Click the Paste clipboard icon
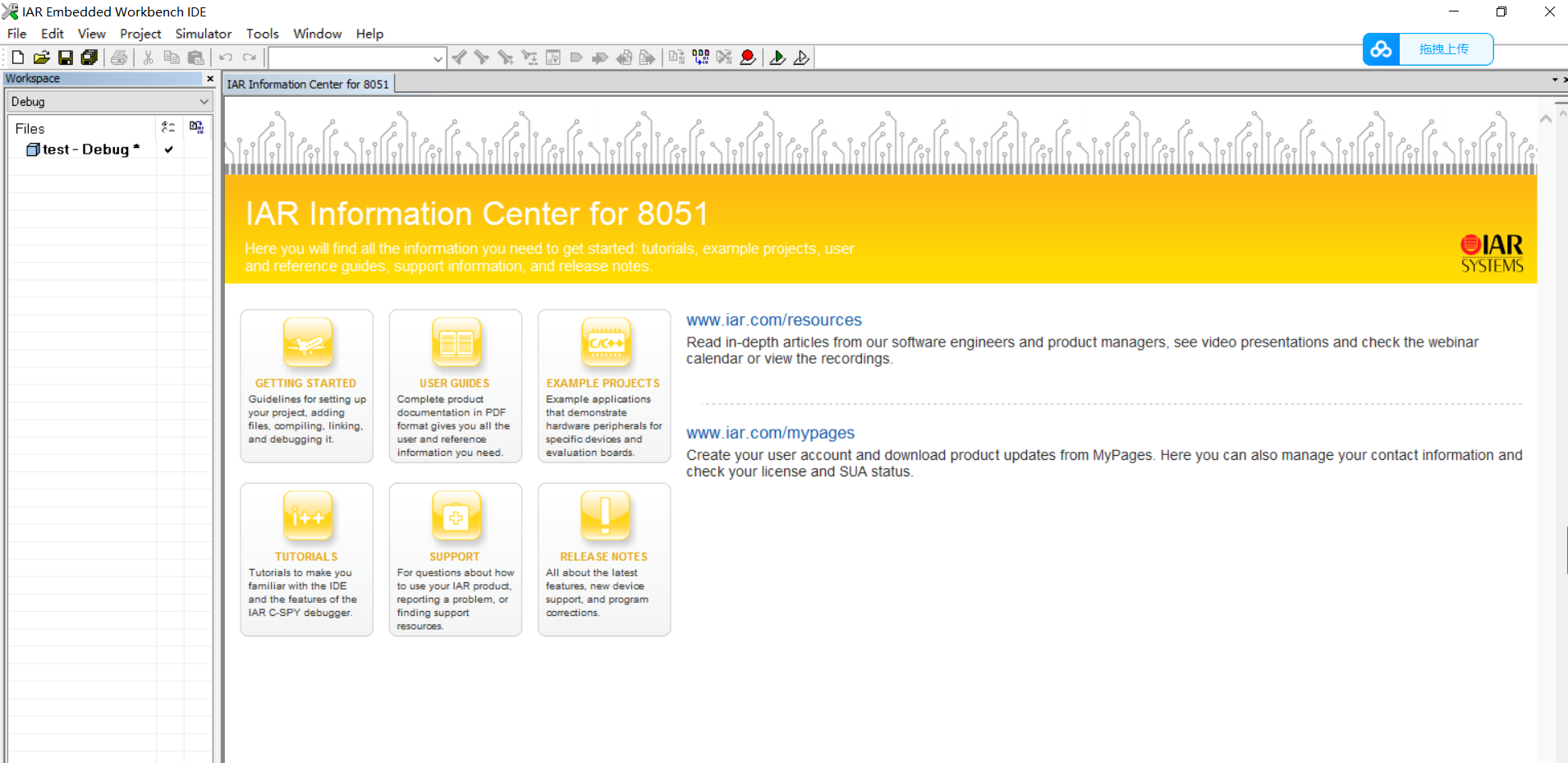Image resolution: width=1568 pixels, height=763 pixels. (195, 57)
